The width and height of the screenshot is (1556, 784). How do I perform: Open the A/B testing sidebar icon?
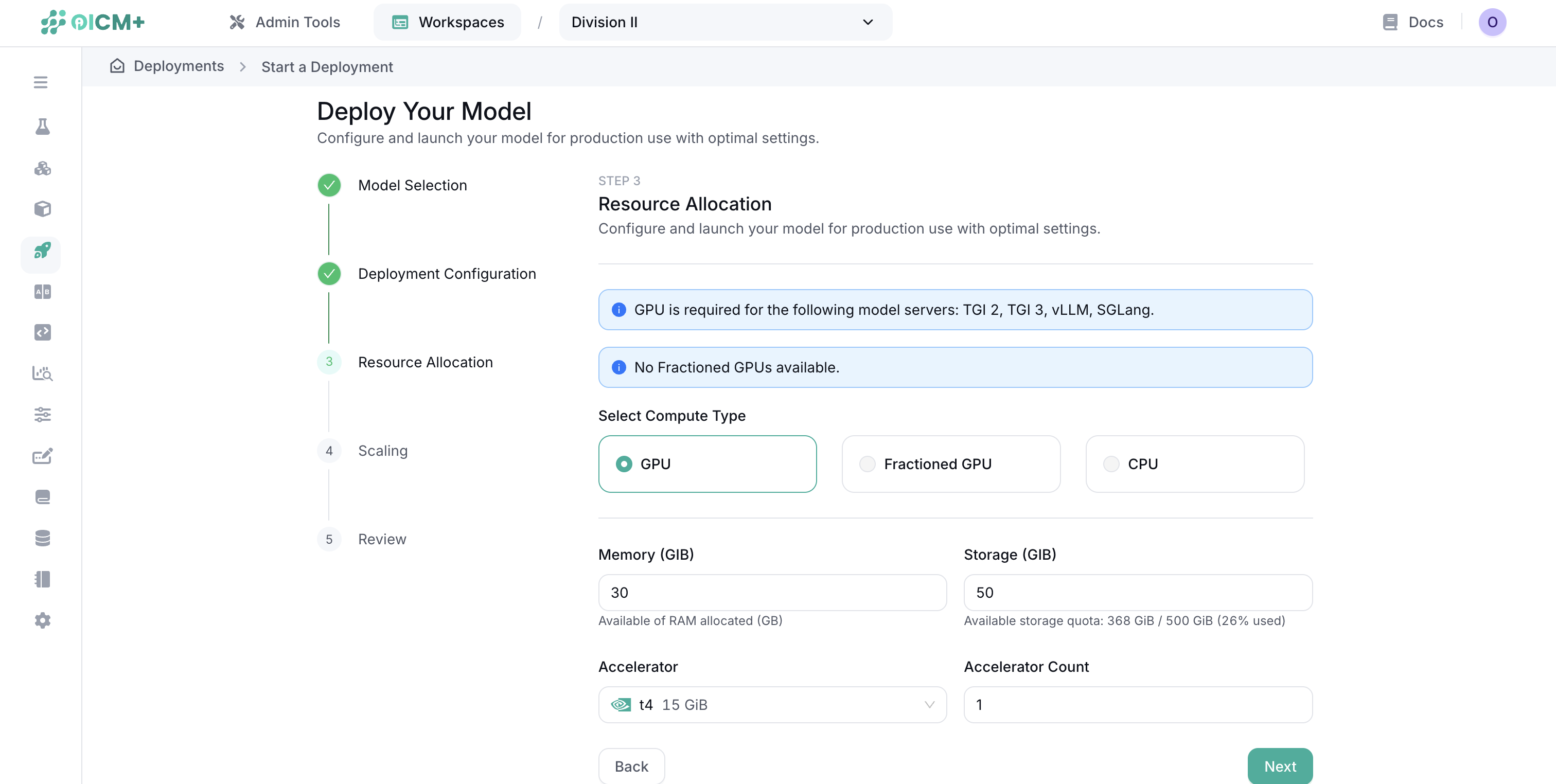click(x=42, y=292)
